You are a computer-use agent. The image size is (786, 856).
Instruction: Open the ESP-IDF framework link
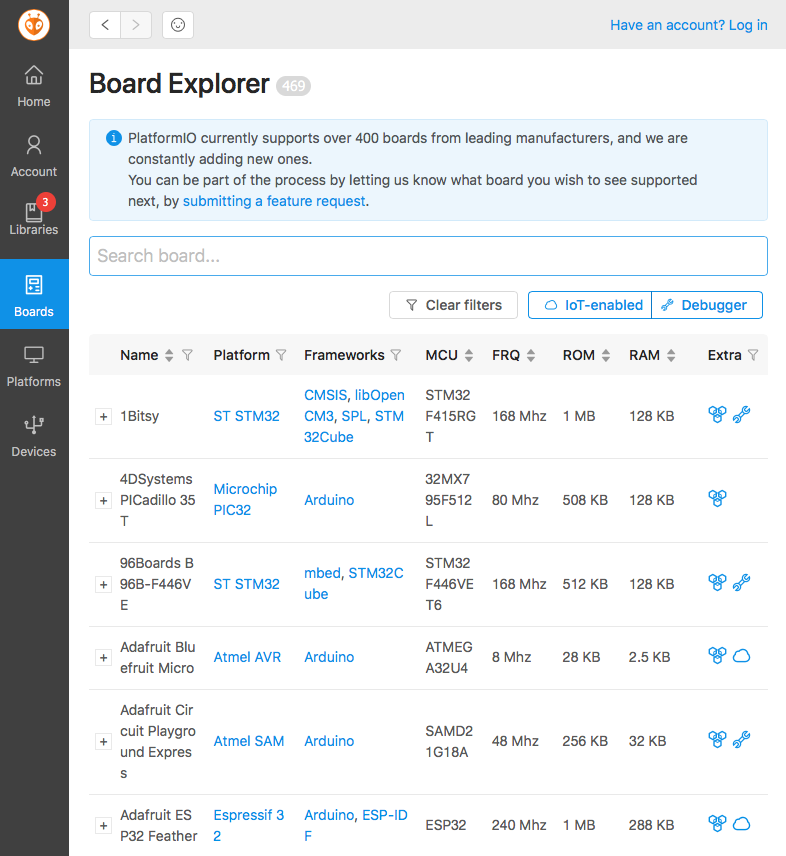tap(356, 825)
